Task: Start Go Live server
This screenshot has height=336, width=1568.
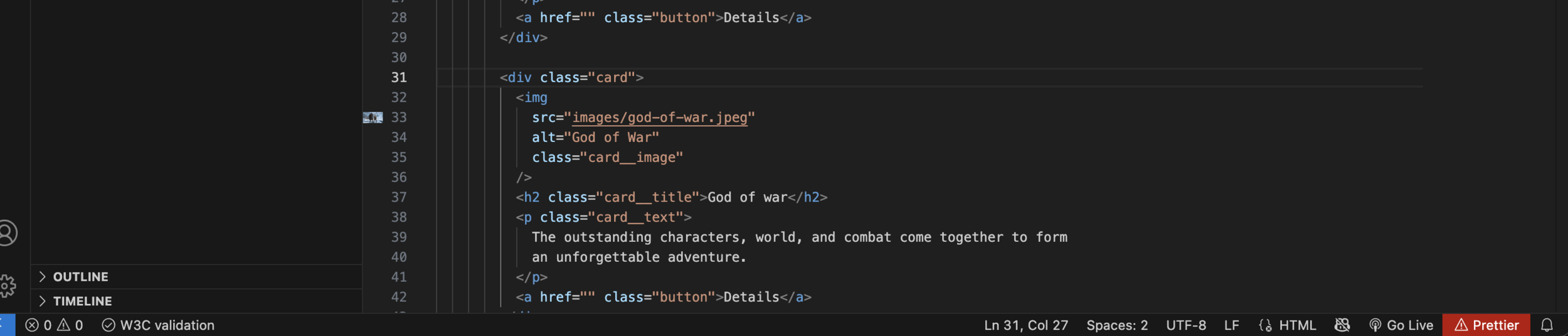Action: [1401, 325]
